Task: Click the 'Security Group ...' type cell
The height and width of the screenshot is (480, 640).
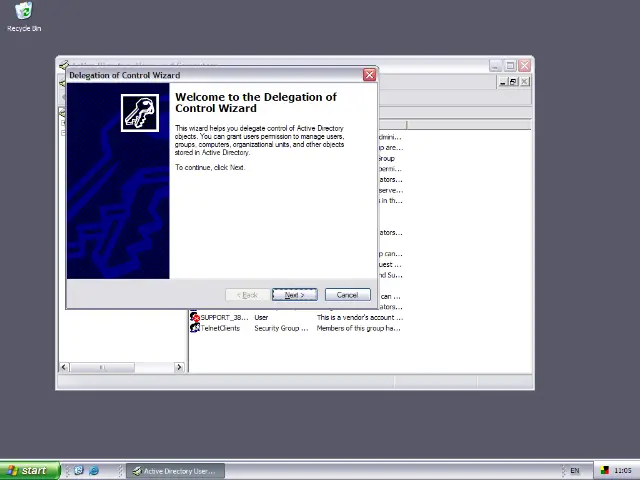Action: tap(281, 328)
